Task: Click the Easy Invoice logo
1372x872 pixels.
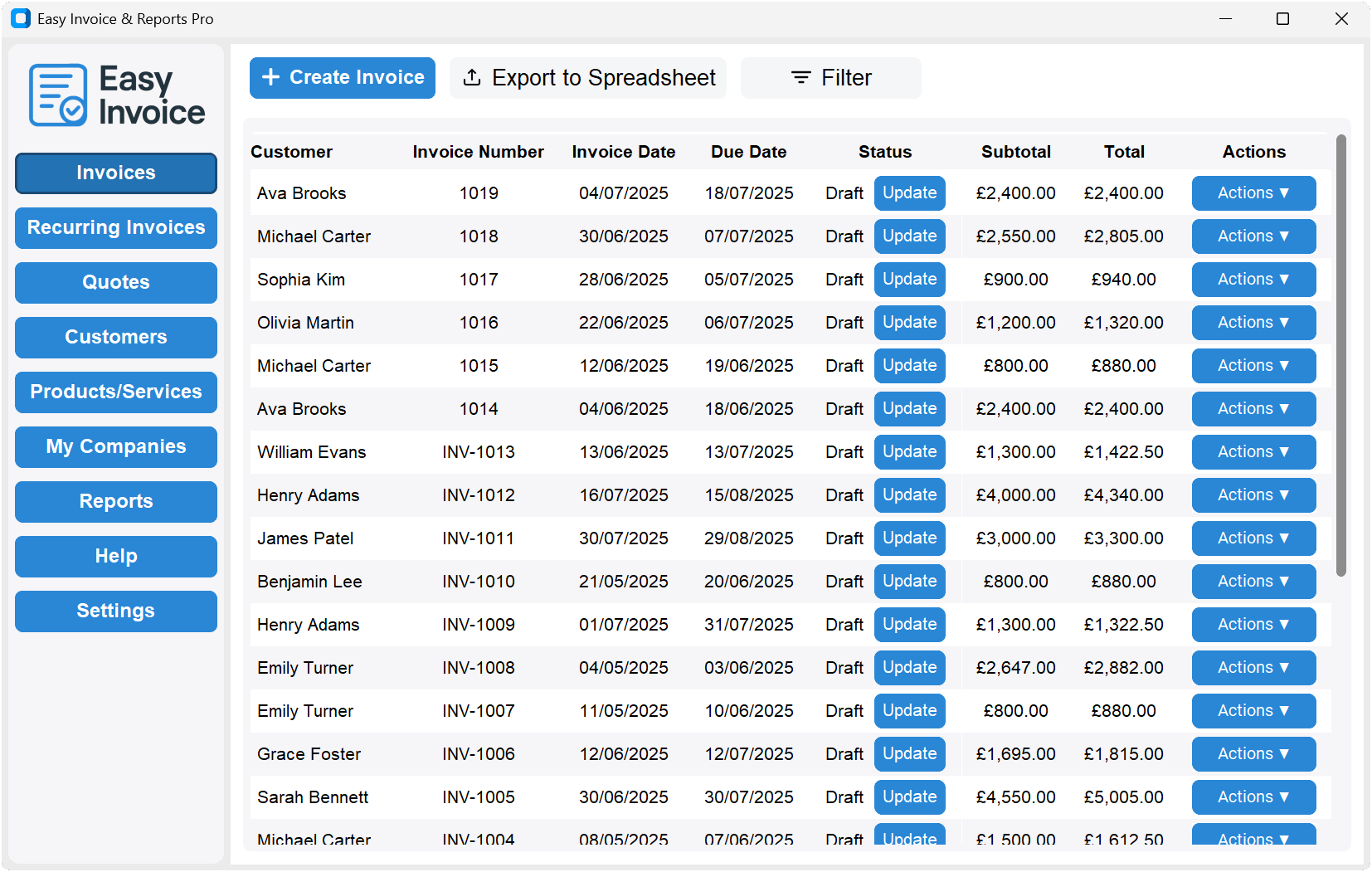Action: pyautogui.click(x=116, y=95)
